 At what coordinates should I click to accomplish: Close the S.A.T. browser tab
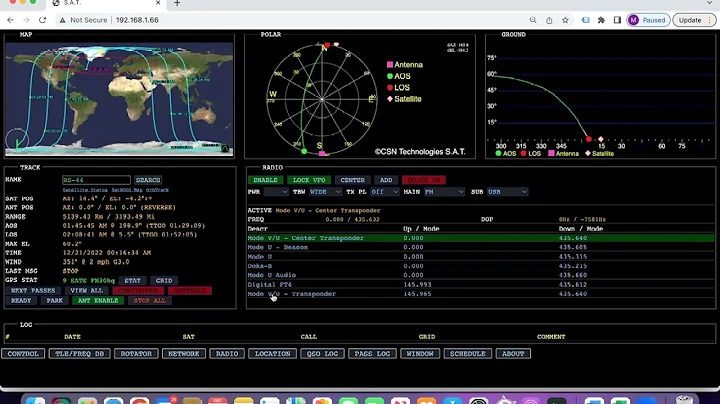click(x=158, y=3)
